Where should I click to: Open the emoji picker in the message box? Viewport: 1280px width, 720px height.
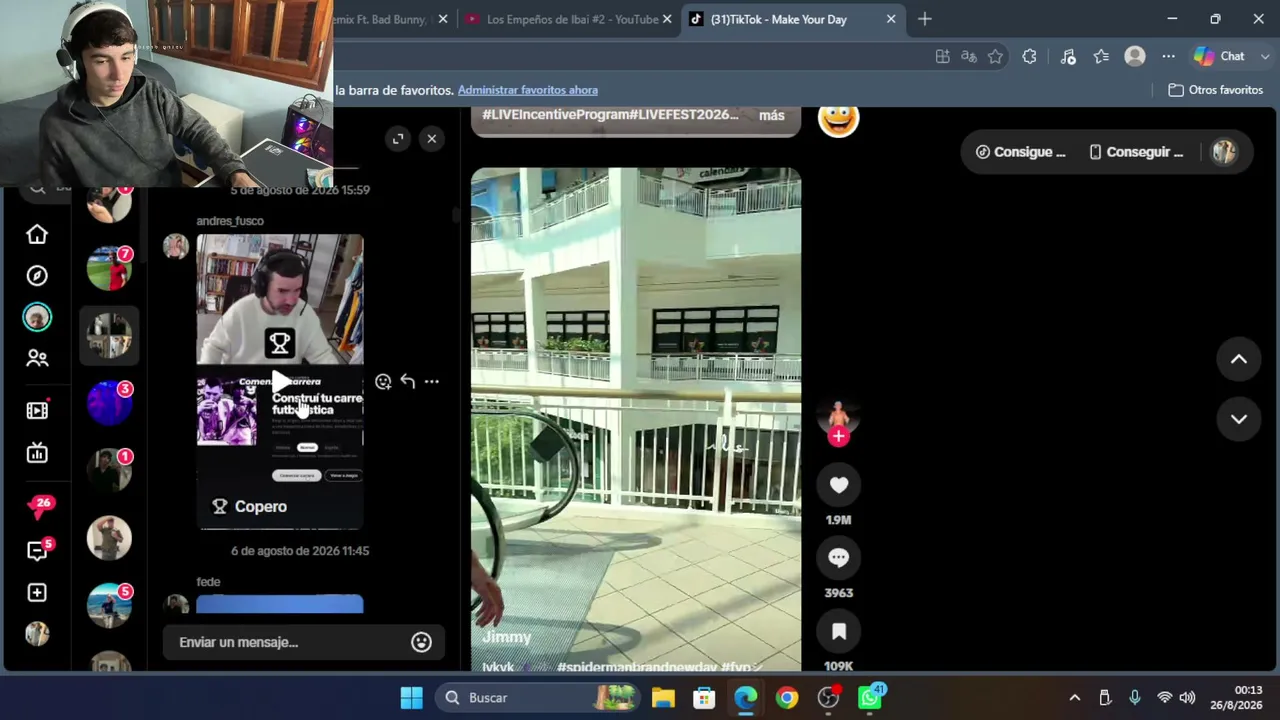click(421, 642)
